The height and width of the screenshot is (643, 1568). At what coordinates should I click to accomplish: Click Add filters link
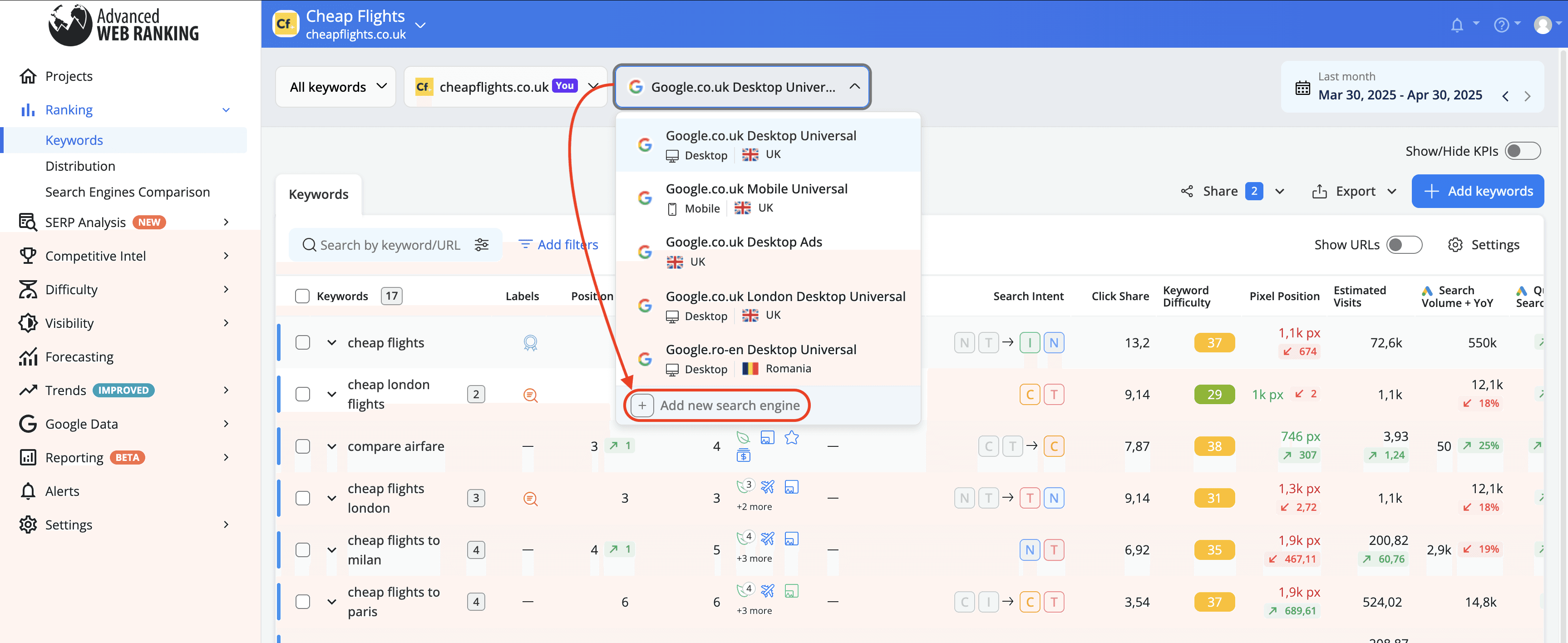pyautogui.click(x=557, y=245)
